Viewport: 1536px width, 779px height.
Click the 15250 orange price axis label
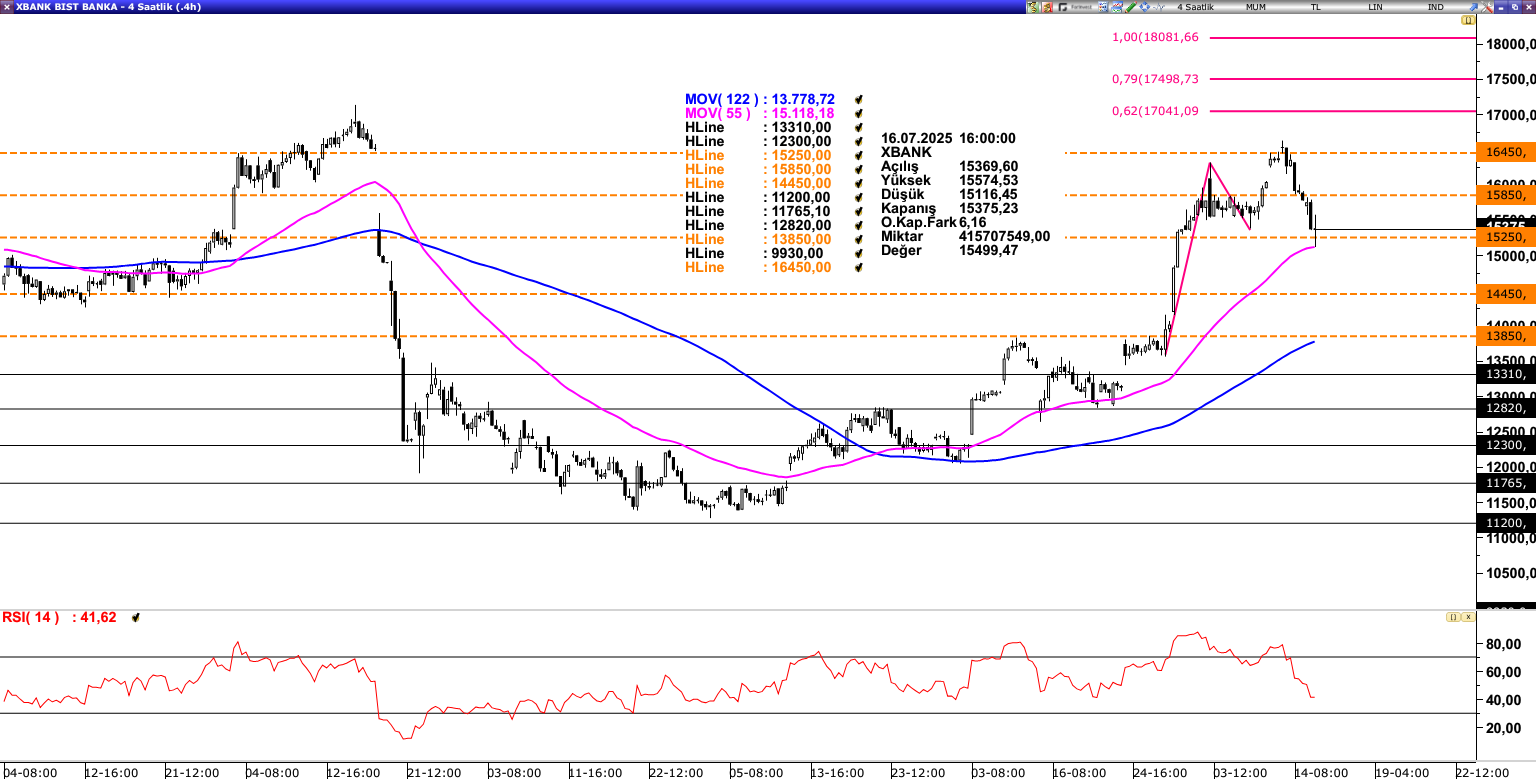click(x=1506, y=237)
